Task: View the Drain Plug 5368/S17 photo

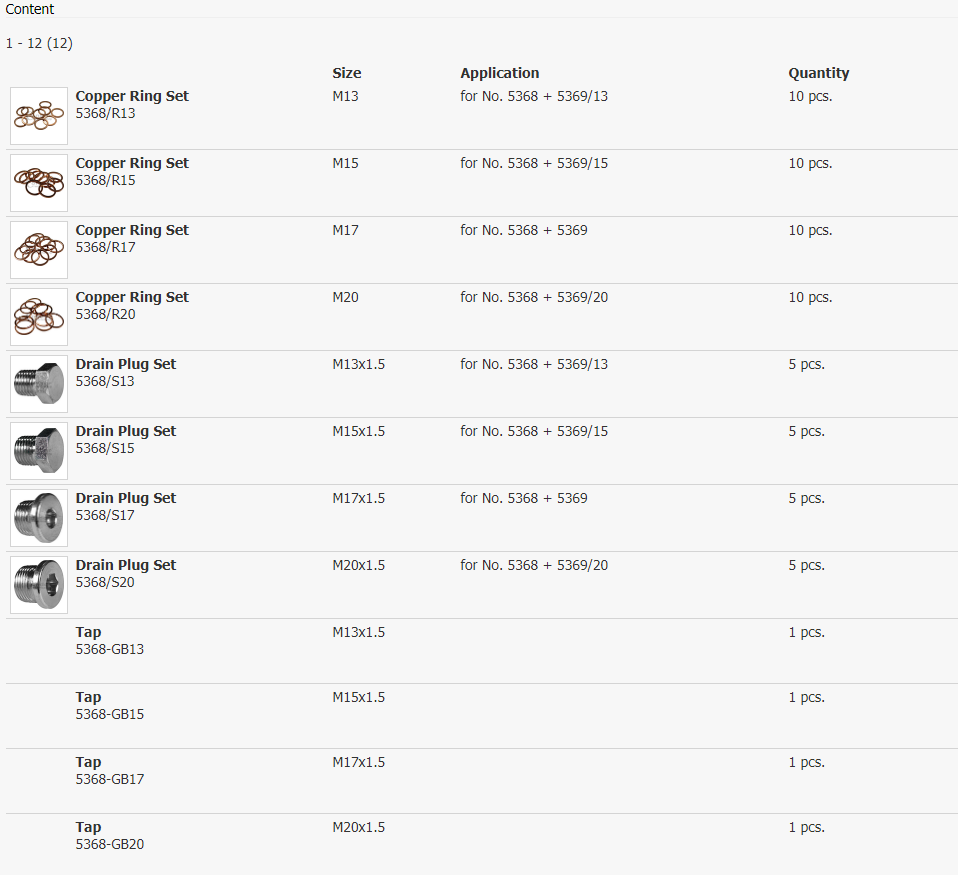Action: point(38,518)
